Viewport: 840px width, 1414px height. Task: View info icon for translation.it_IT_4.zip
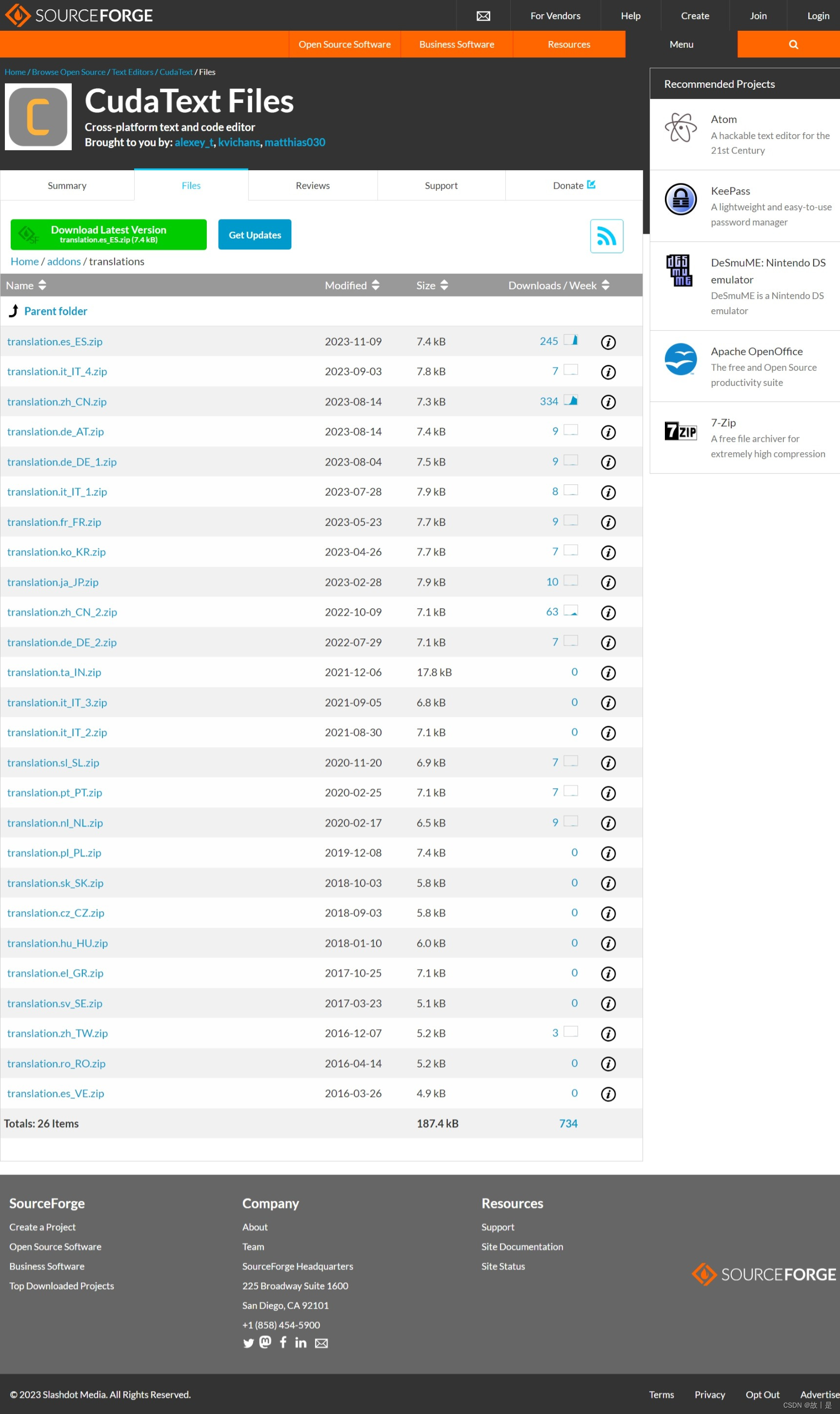[x=608, y=372]
